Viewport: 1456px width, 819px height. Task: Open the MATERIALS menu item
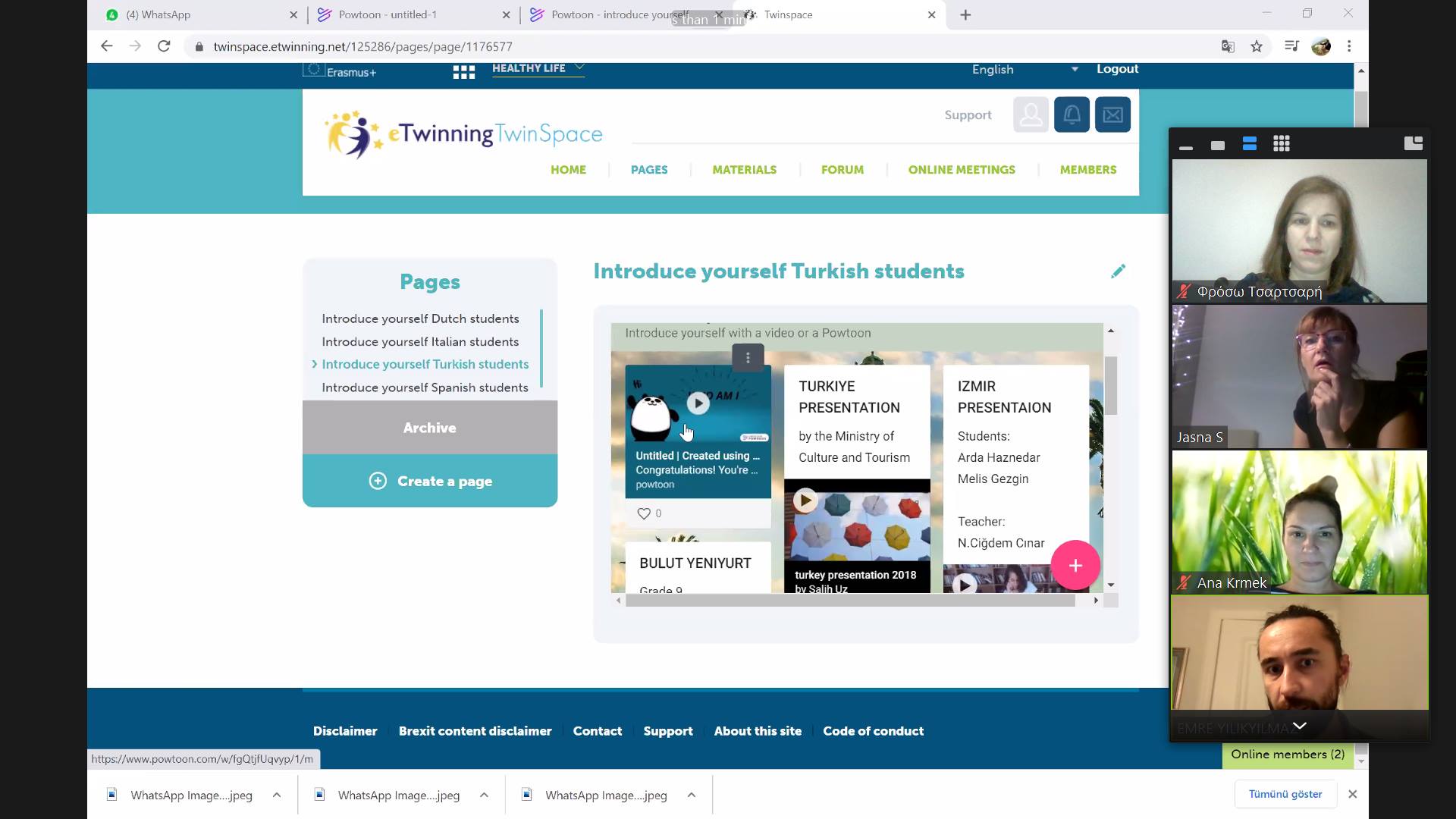744,170
